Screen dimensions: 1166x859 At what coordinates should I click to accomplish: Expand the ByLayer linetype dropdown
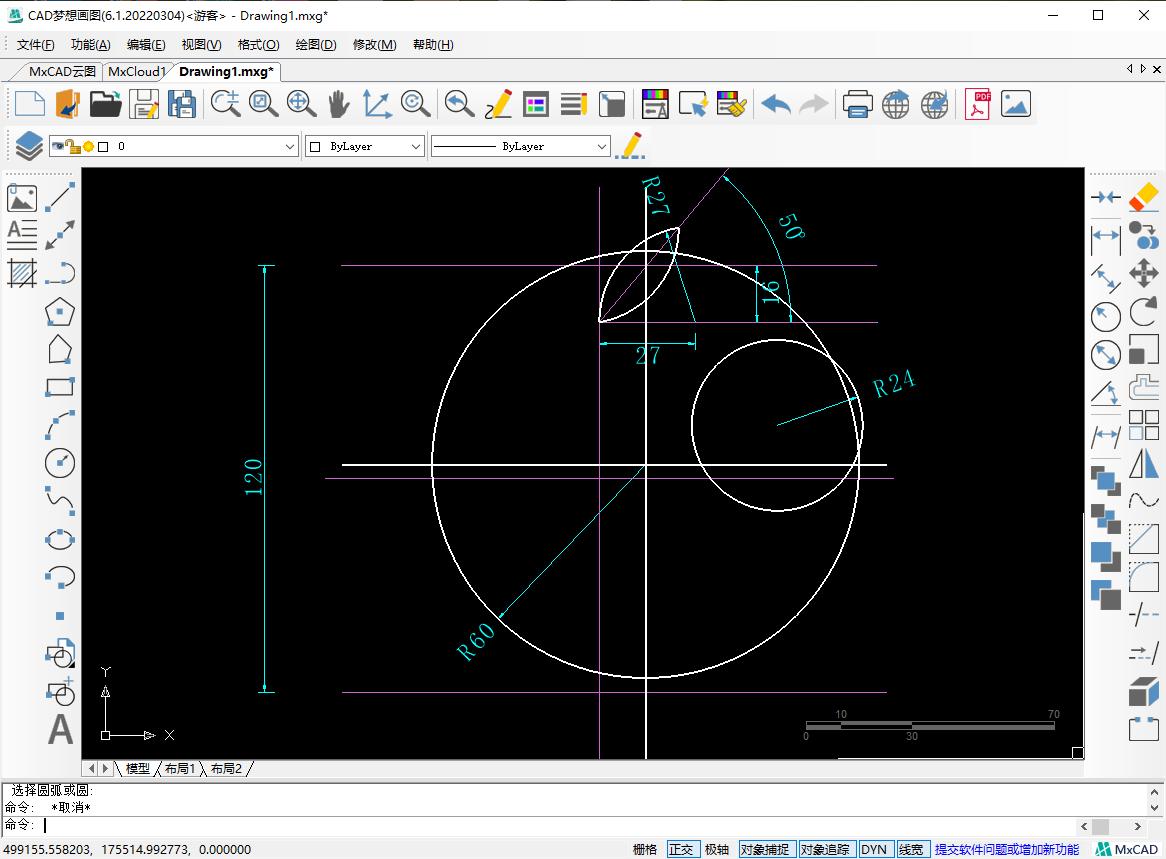601,146
